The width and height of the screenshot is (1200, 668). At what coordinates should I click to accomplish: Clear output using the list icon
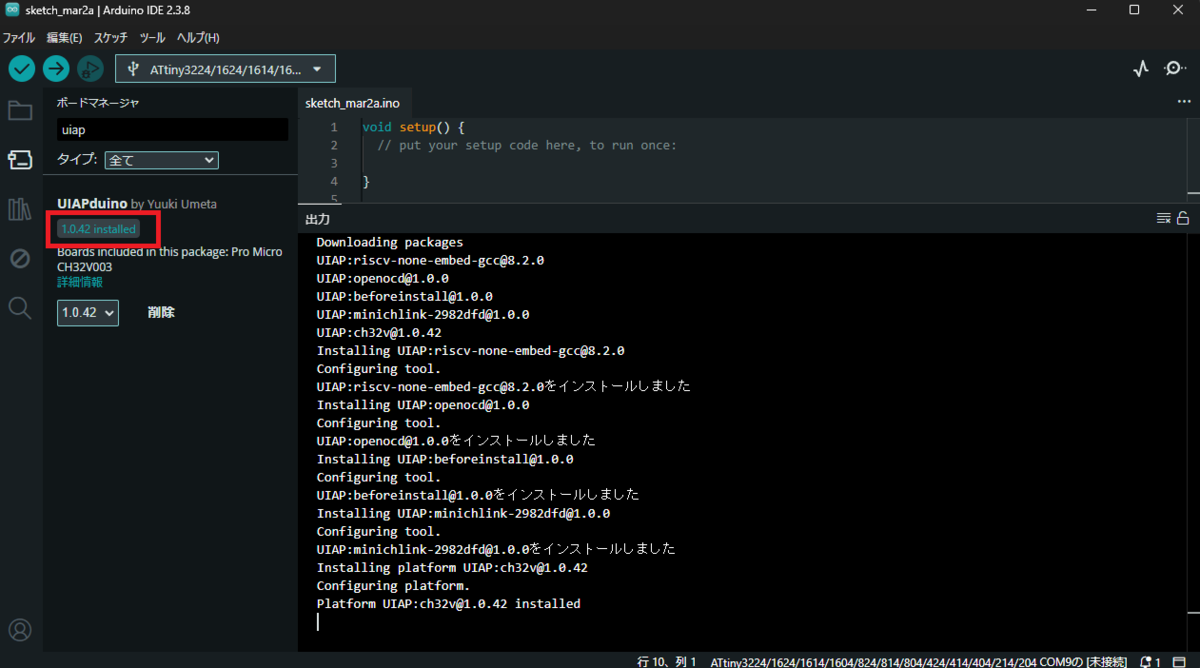pyautogui.click(x=1163, y=218)
